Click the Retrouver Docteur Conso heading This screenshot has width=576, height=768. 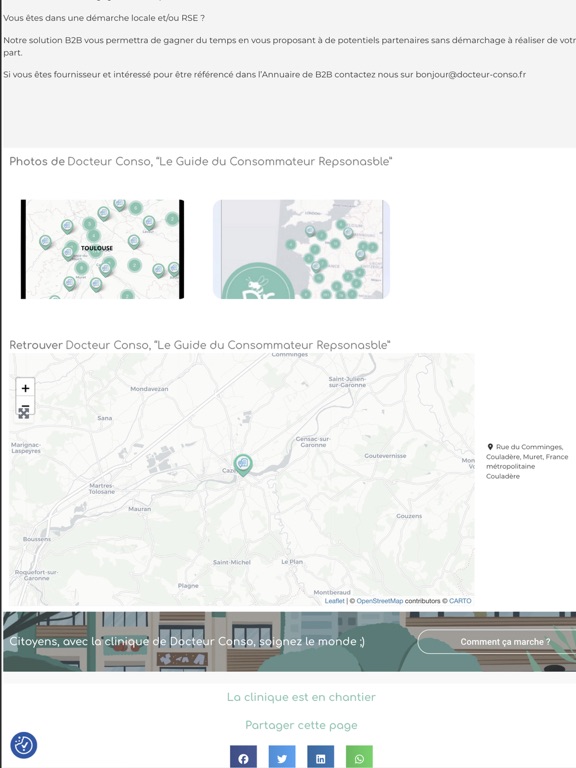point(200,345)
